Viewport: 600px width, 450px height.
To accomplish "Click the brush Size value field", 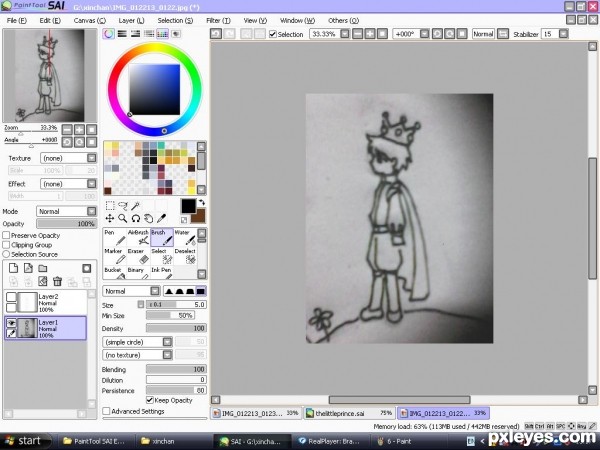I will [176, 305].
